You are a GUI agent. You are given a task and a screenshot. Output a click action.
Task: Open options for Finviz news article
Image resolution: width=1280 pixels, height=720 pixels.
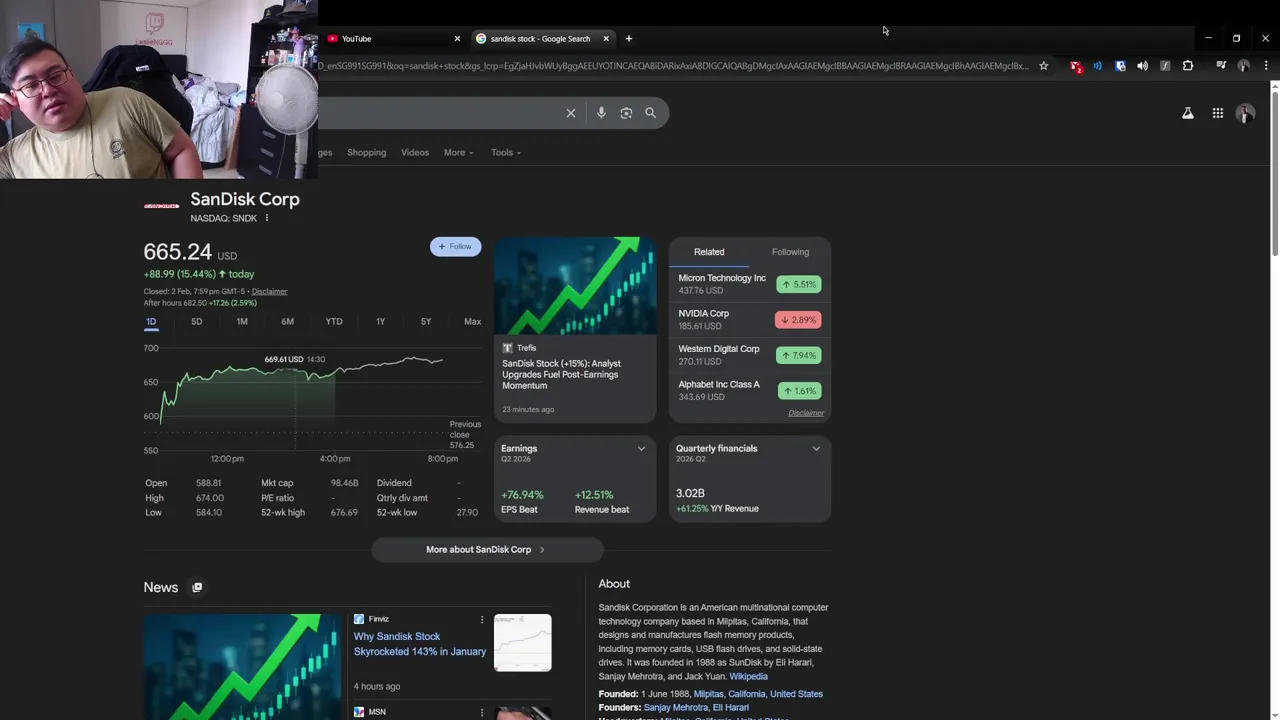coord(482,620)
